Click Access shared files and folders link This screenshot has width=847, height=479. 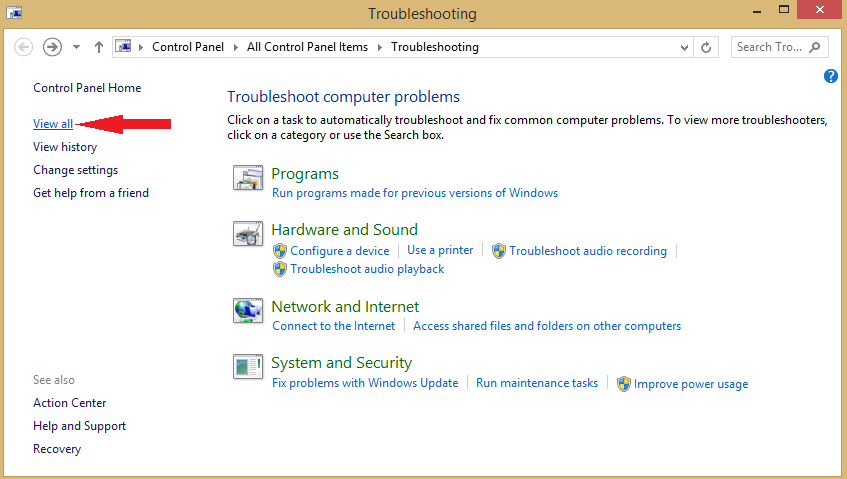click(547, 326)
